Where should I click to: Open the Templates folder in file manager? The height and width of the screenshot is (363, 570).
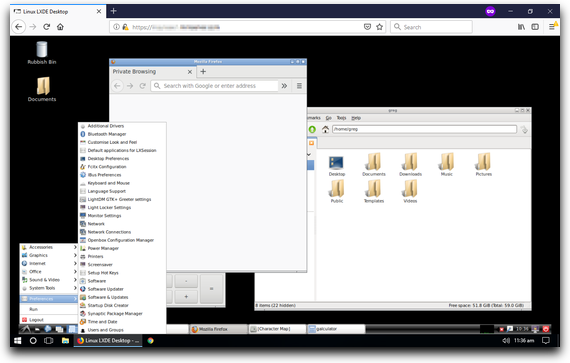(374, 191)
